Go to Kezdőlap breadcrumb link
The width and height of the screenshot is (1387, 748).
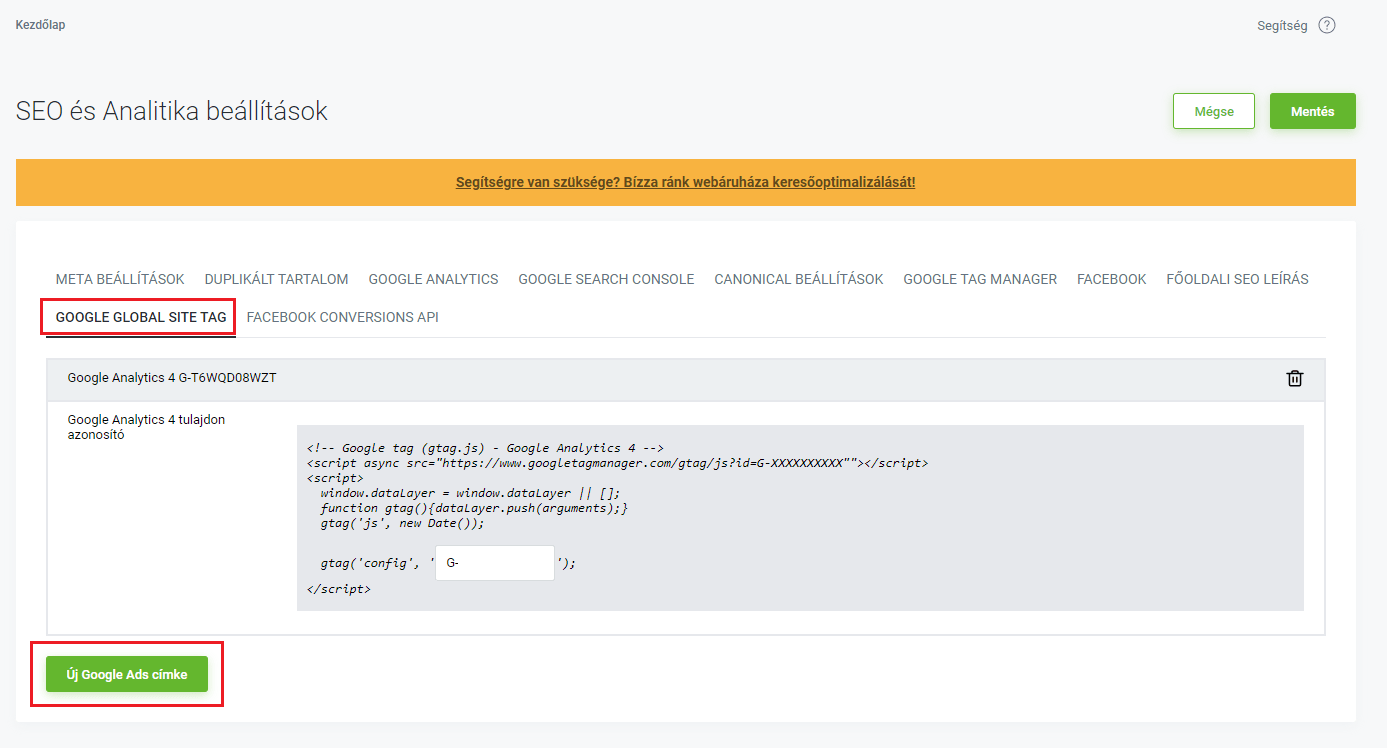click(x=41, y=25)
